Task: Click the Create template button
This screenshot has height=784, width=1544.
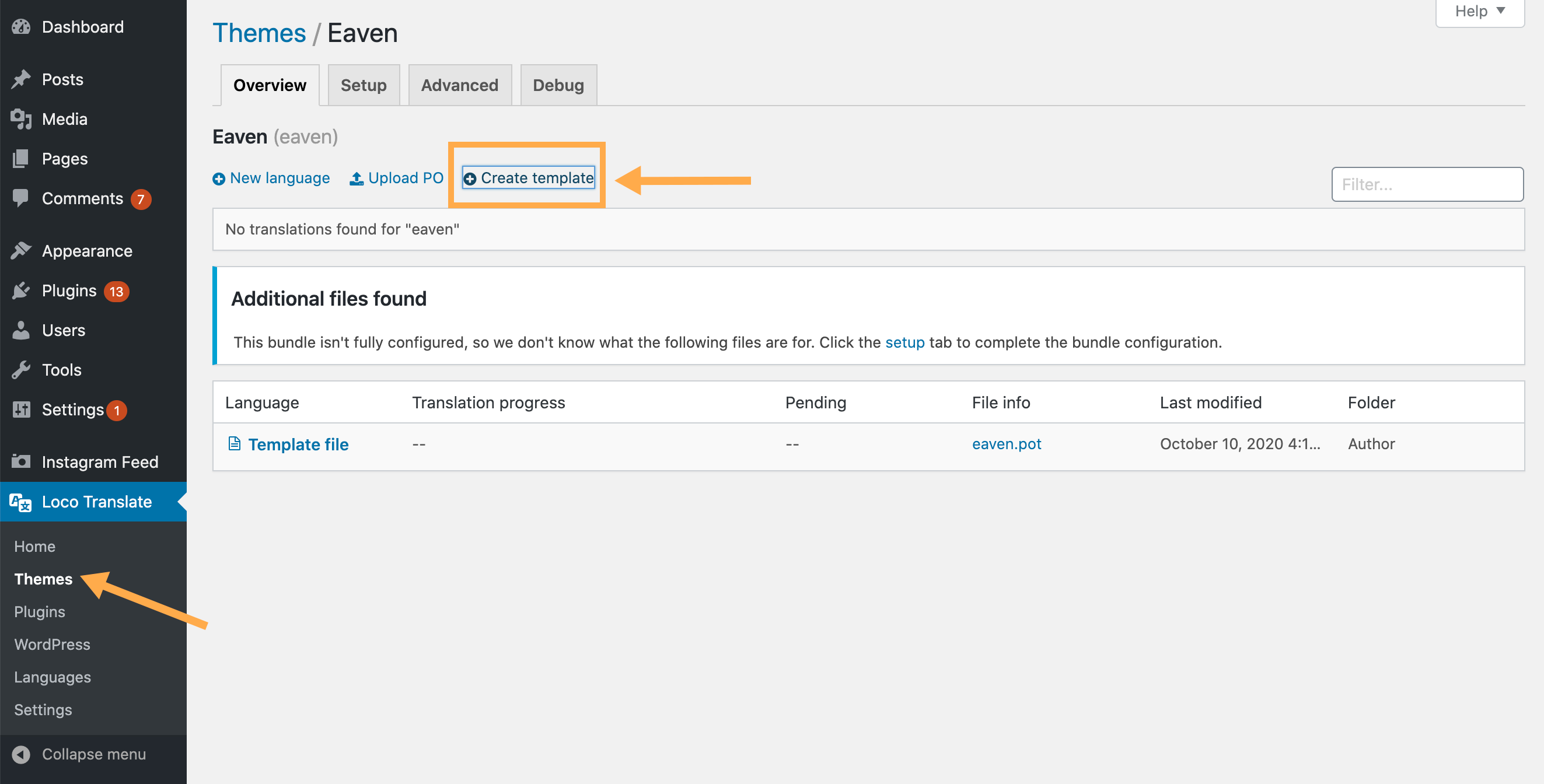Action: 529,178
